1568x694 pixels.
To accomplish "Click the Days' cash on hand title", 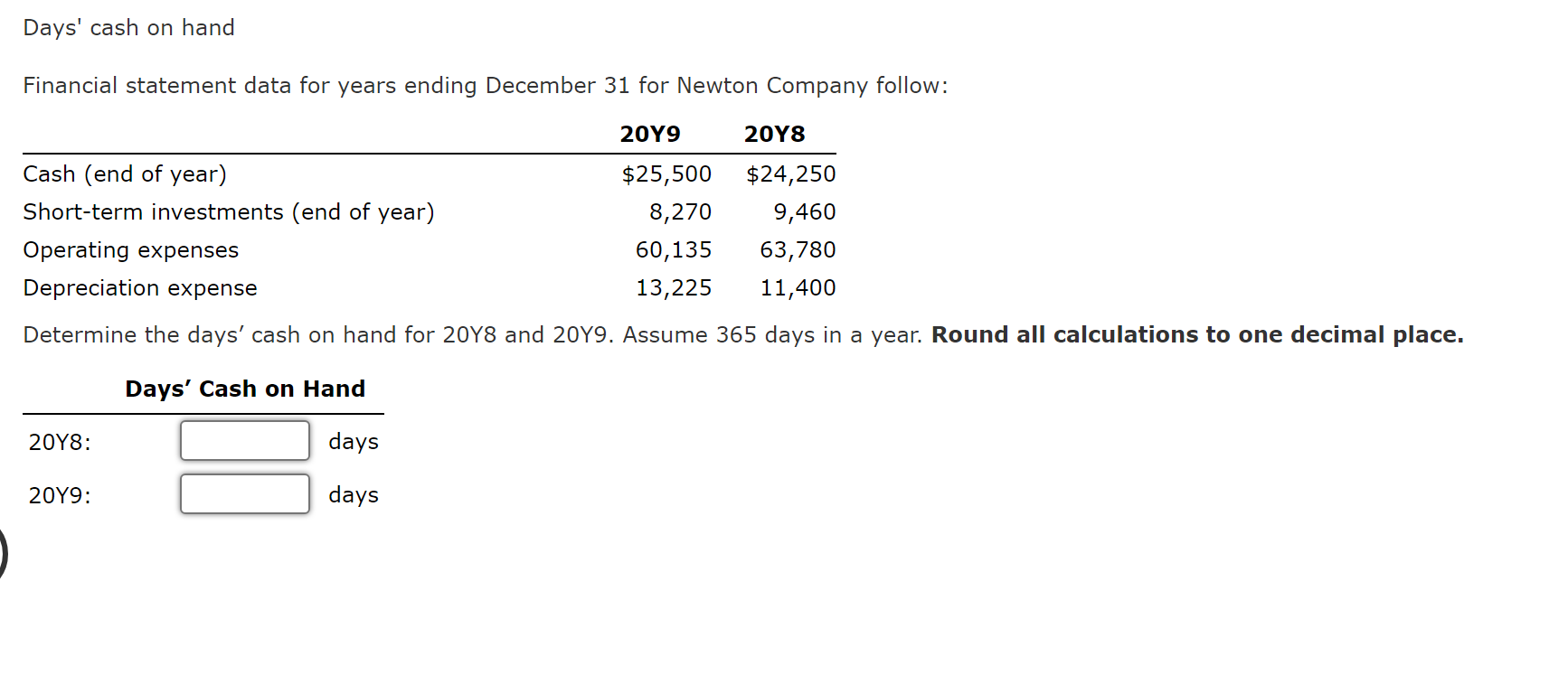I will click(128, 27).
